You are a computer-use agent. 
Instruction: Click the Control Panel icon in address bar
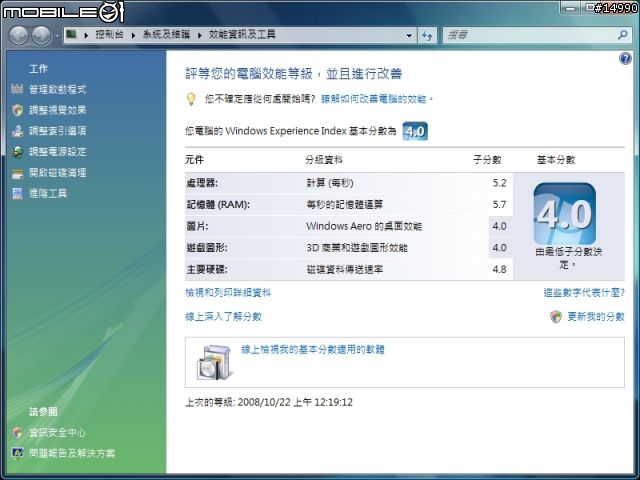click(71, 34)
